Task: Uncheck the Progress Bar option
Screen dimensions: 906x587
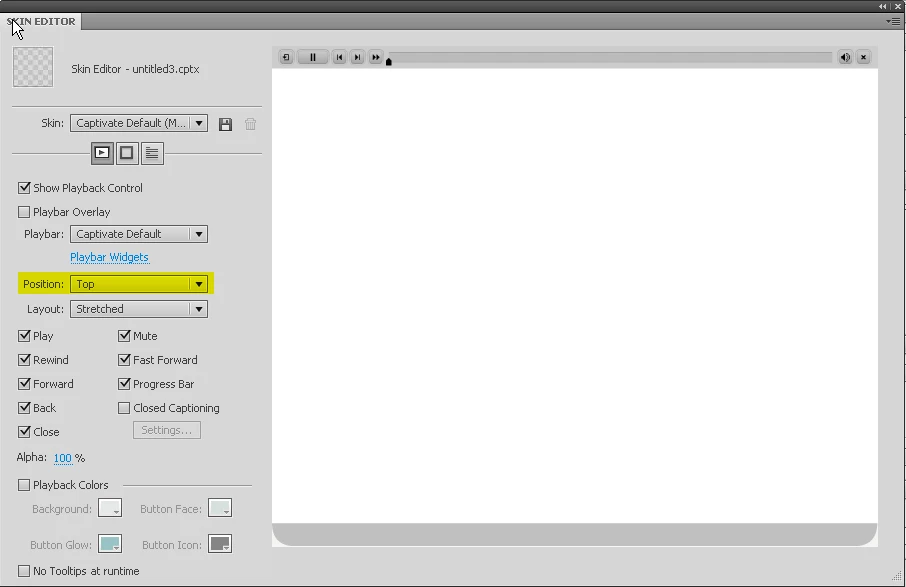Action: [x=124, y=384]
